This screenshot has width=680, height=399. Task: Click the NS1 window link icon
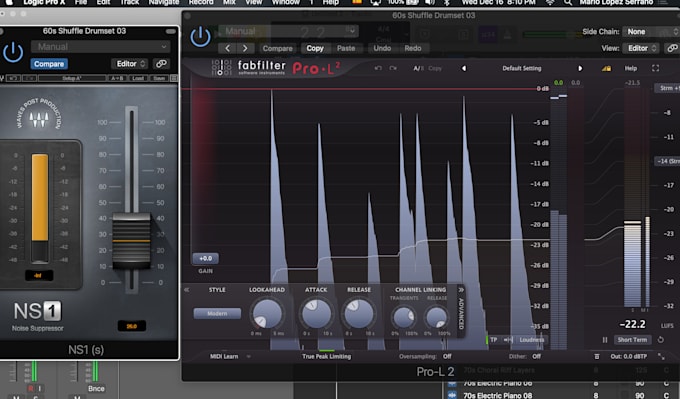[x=161, y=64]
